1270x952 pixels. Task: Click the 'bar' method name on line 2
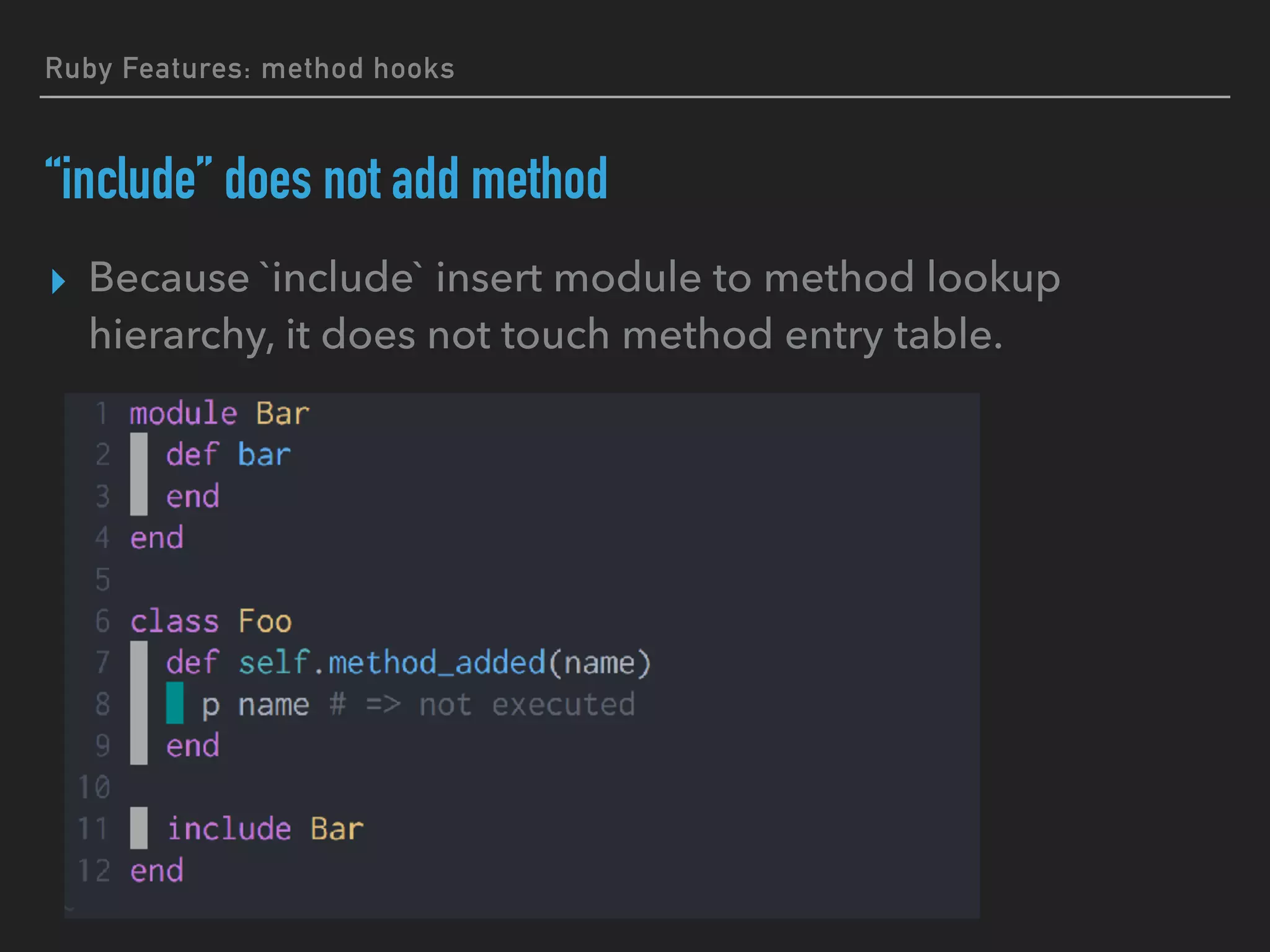coord(264,455)
